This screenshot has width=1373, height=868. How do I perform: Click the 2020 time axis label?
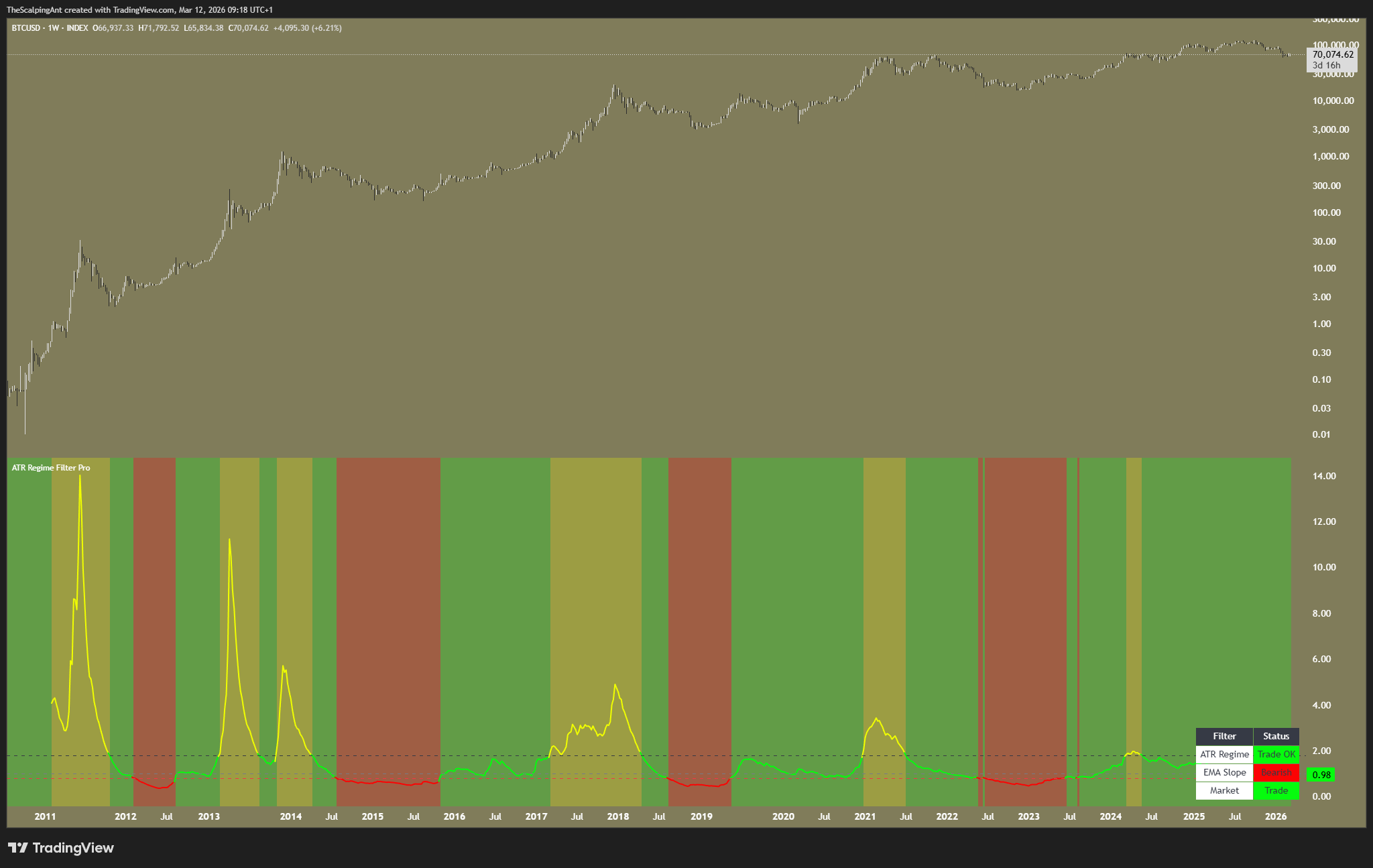[x=783, y=816]
